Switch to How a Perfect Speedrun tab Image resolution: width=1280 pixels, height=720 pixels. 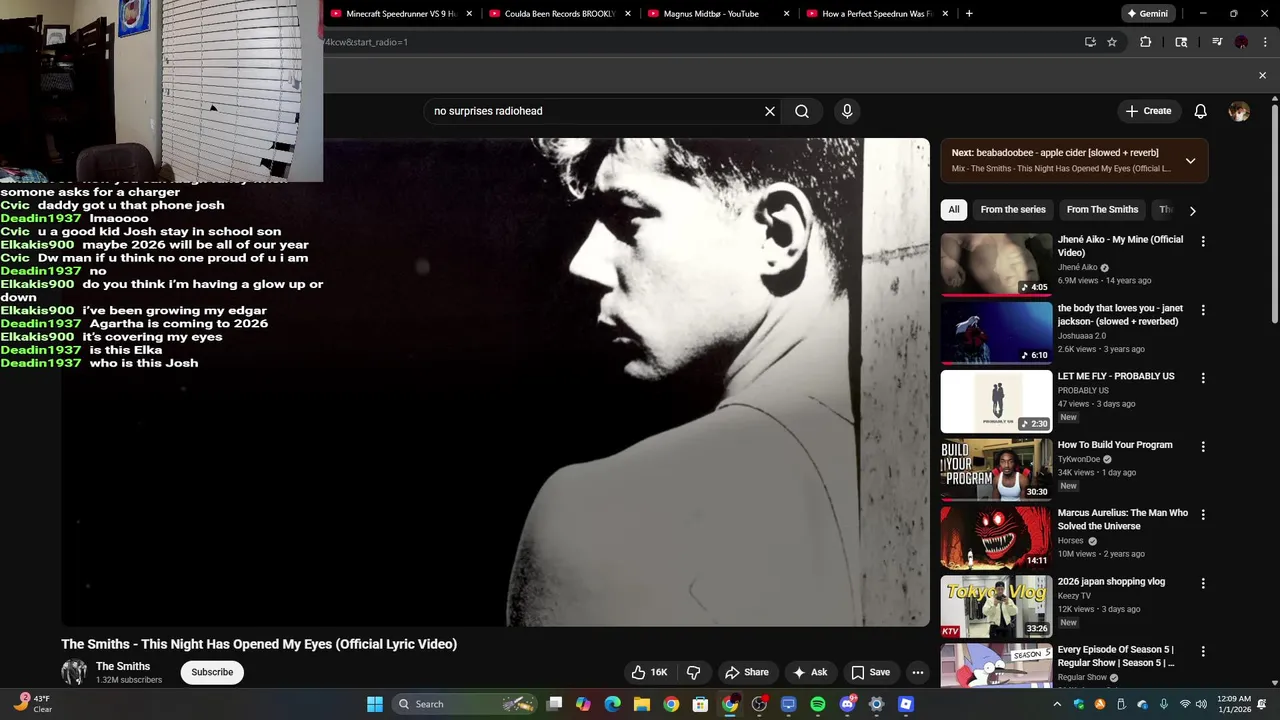[x=876, y=14]
